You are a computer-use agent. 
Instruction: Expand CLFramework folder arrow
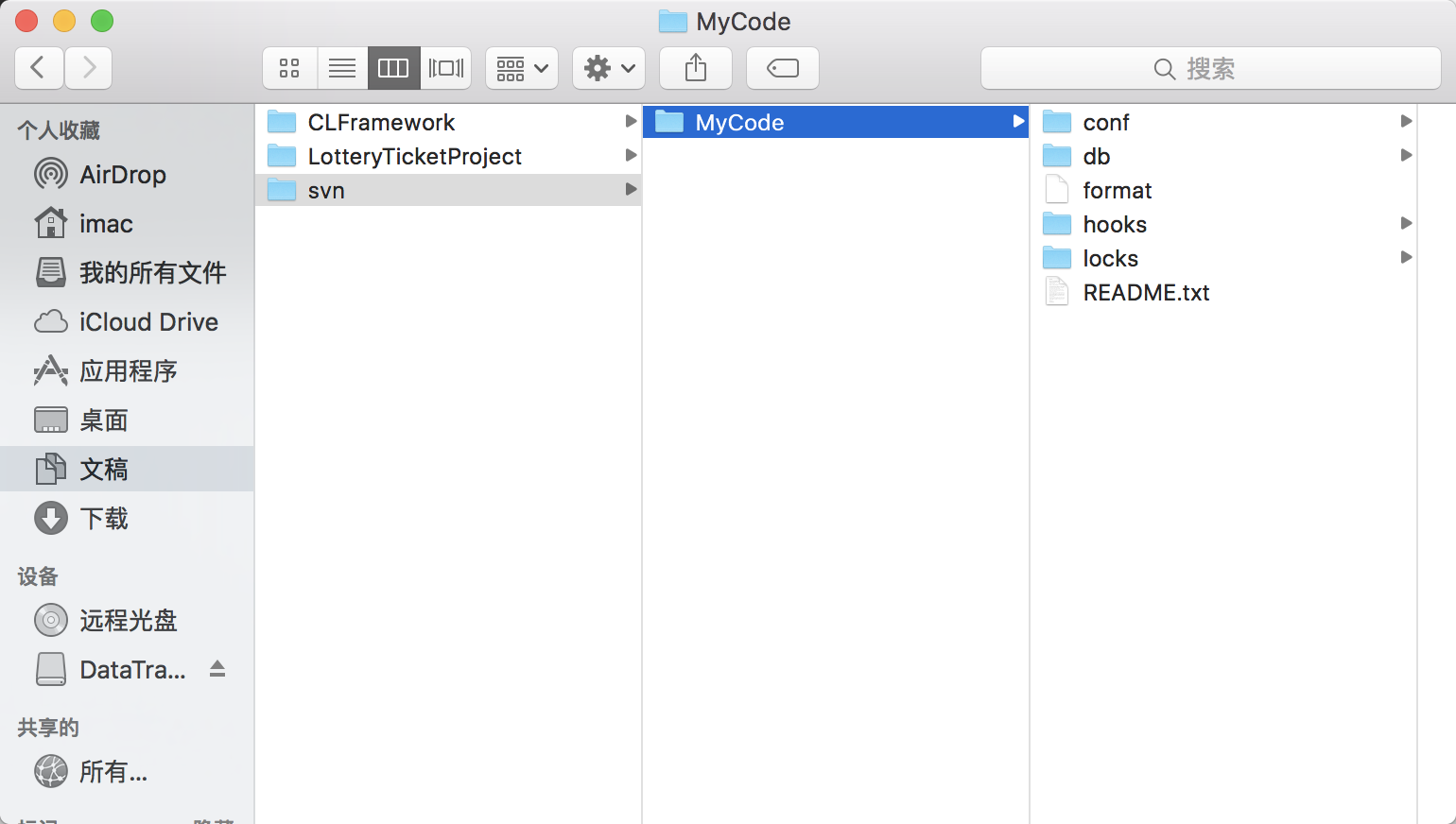click(631, 122)
